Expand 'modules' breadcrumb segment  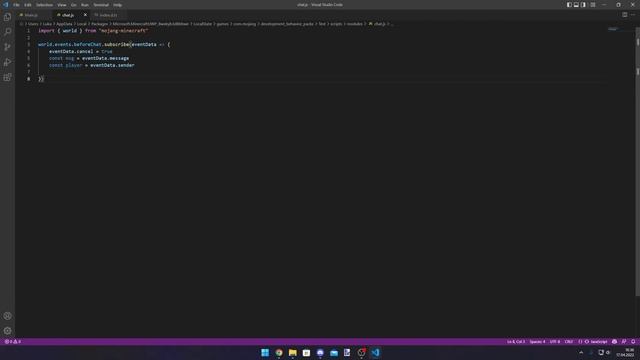354,24
